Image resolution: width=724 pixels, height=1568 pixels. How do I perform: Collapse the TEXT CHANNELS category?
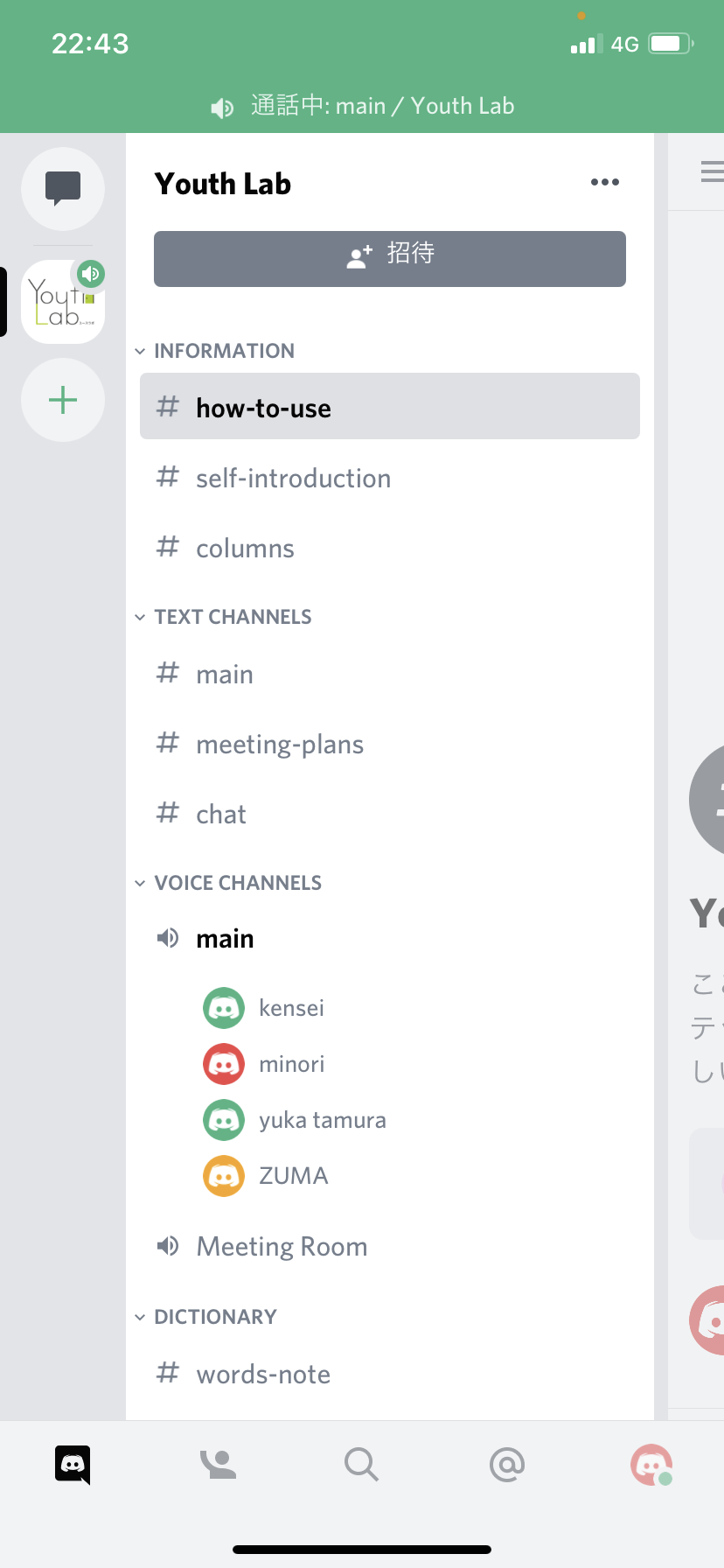click(x=224, y=617)
